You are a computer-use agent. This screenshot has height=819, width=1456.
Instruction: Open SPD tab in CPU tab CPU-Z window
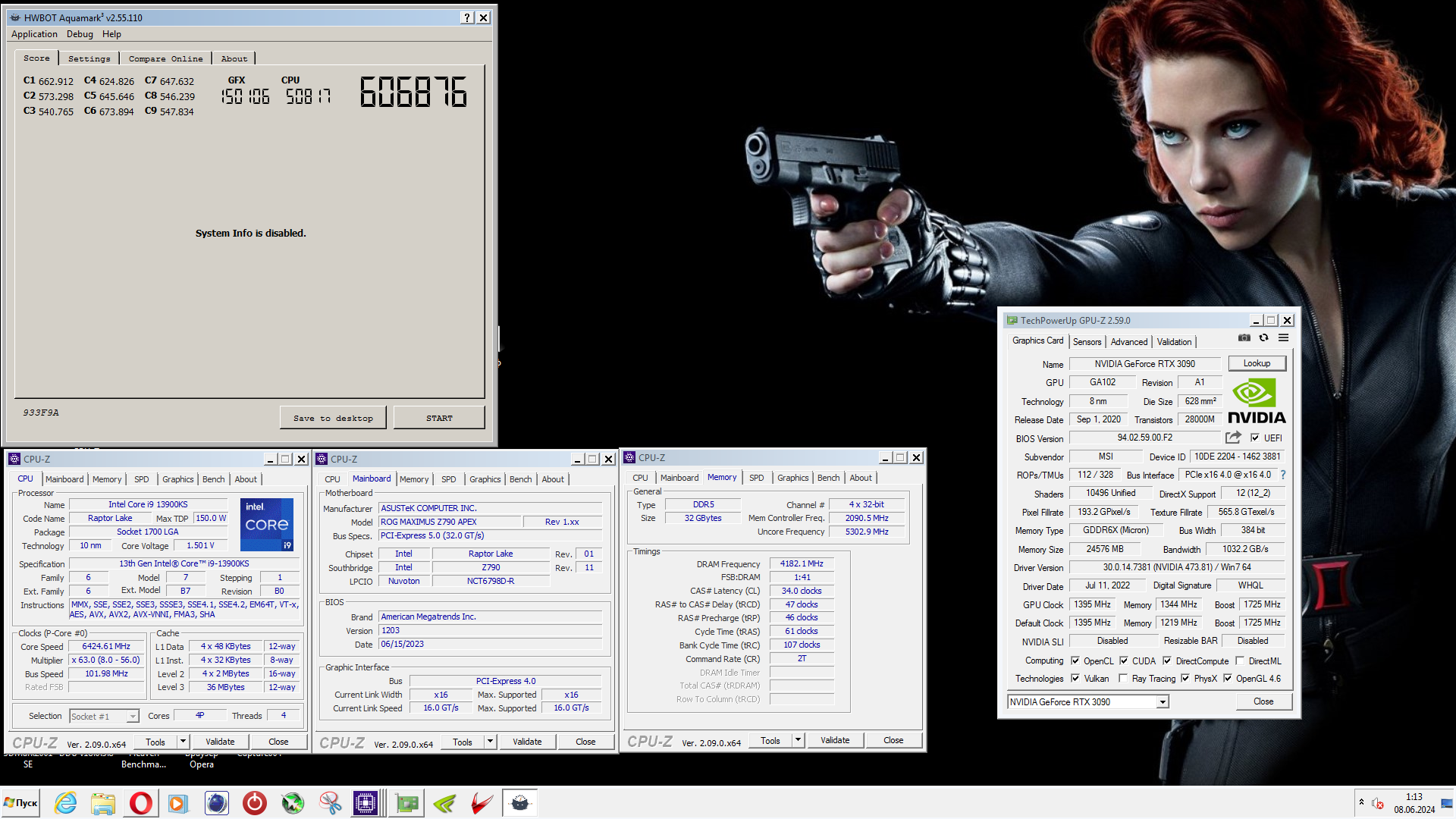(141, 479)
